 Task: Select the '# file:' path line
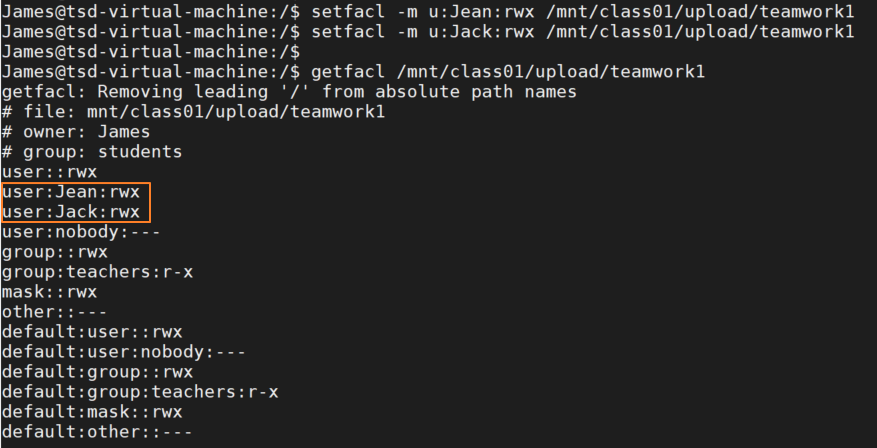[x=193, y=112]
